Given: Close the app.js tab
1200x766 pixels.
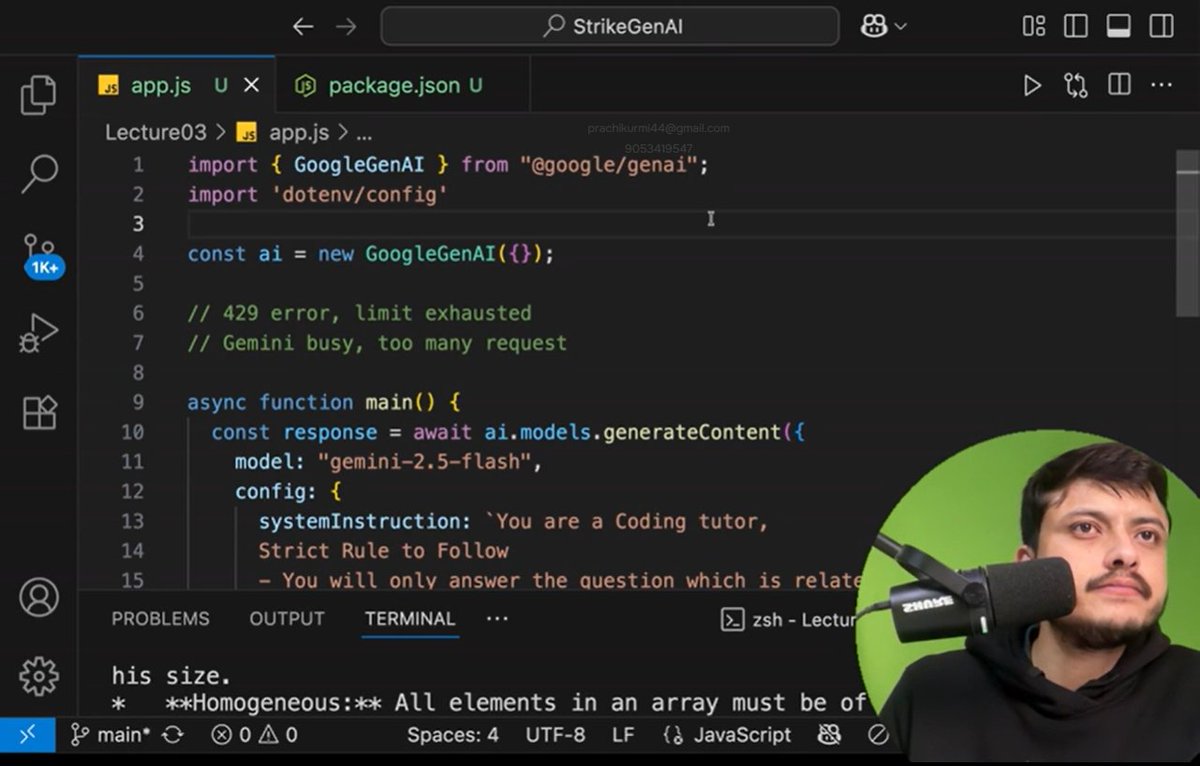Looking at the screenshot, I should tap(252, 86).
